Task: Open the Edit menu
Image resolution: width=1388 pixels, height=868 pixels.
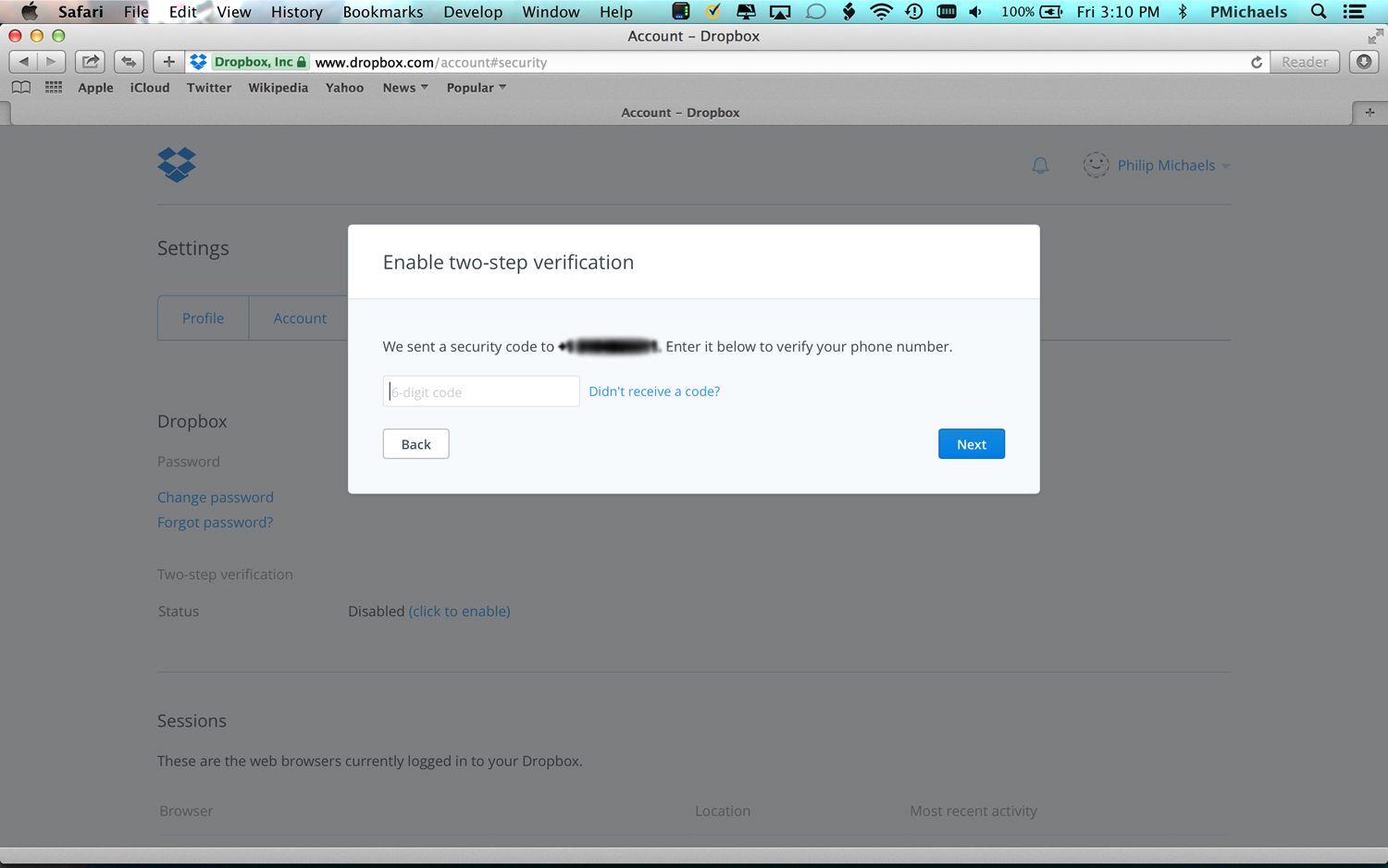Action: 182,11
